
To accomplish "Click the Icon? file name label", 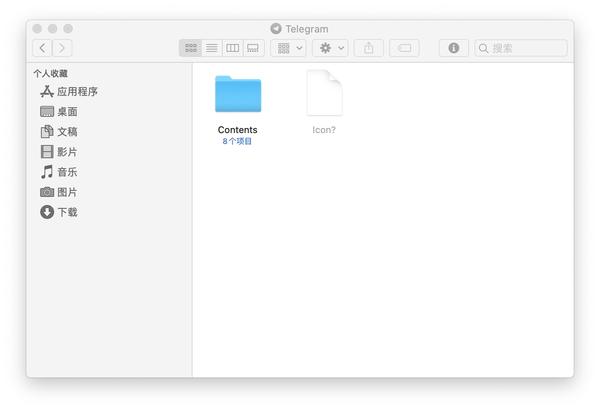I will [324, 130].
